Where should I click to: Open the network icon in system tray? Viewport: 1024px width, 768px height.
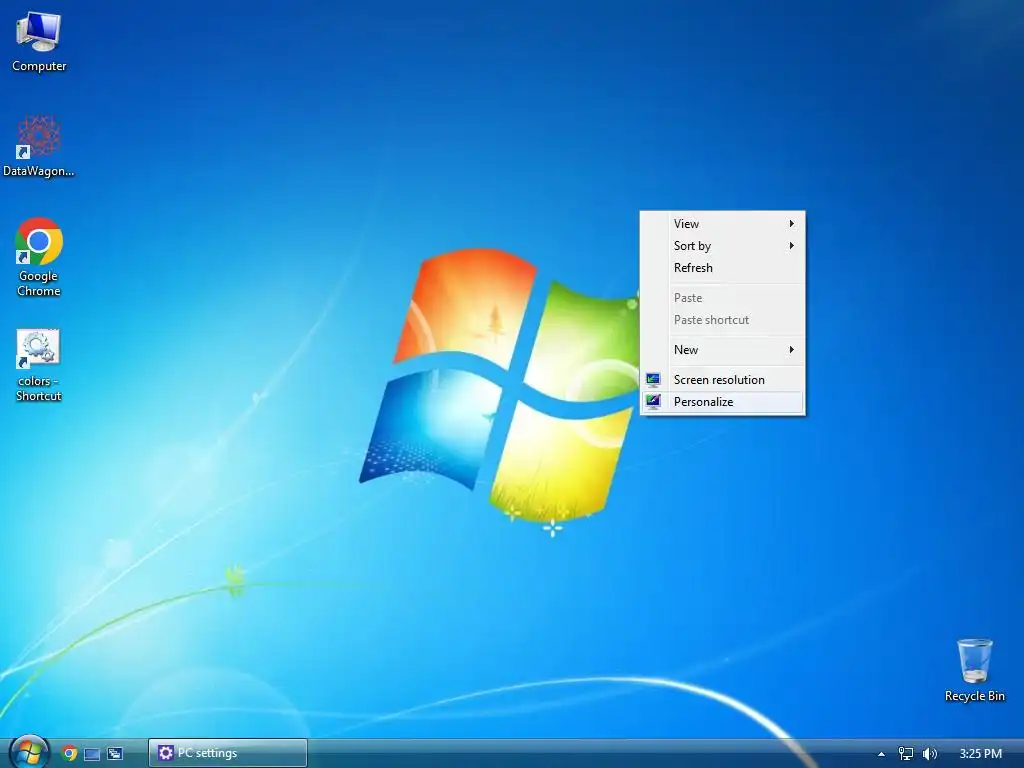[906, 754]
